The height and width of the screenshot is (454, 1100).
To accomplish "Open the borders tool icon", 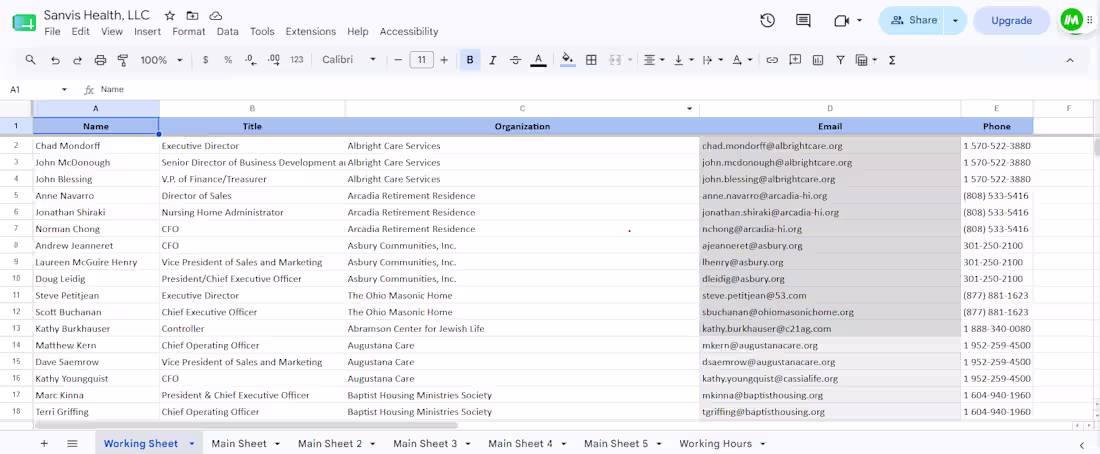I will (591, 60).
